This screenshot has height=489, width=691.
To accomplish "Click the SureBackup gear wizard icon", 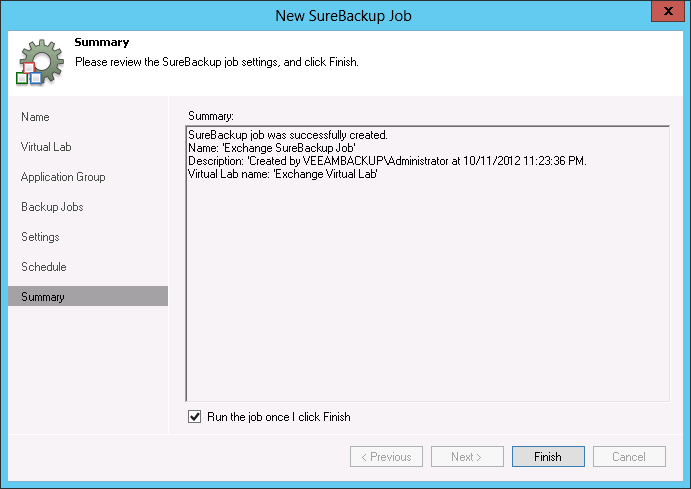I will pyautogui.click(x=38, y=61).
